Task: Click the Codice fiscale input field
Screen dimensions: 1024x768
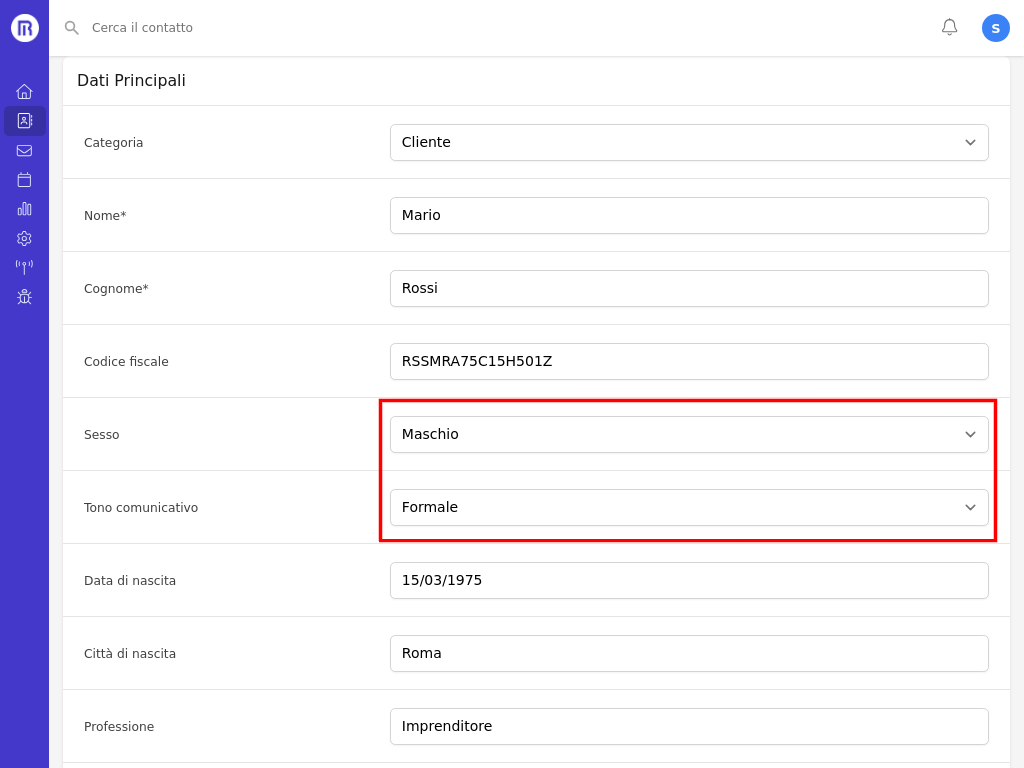Action: (688, 361)
